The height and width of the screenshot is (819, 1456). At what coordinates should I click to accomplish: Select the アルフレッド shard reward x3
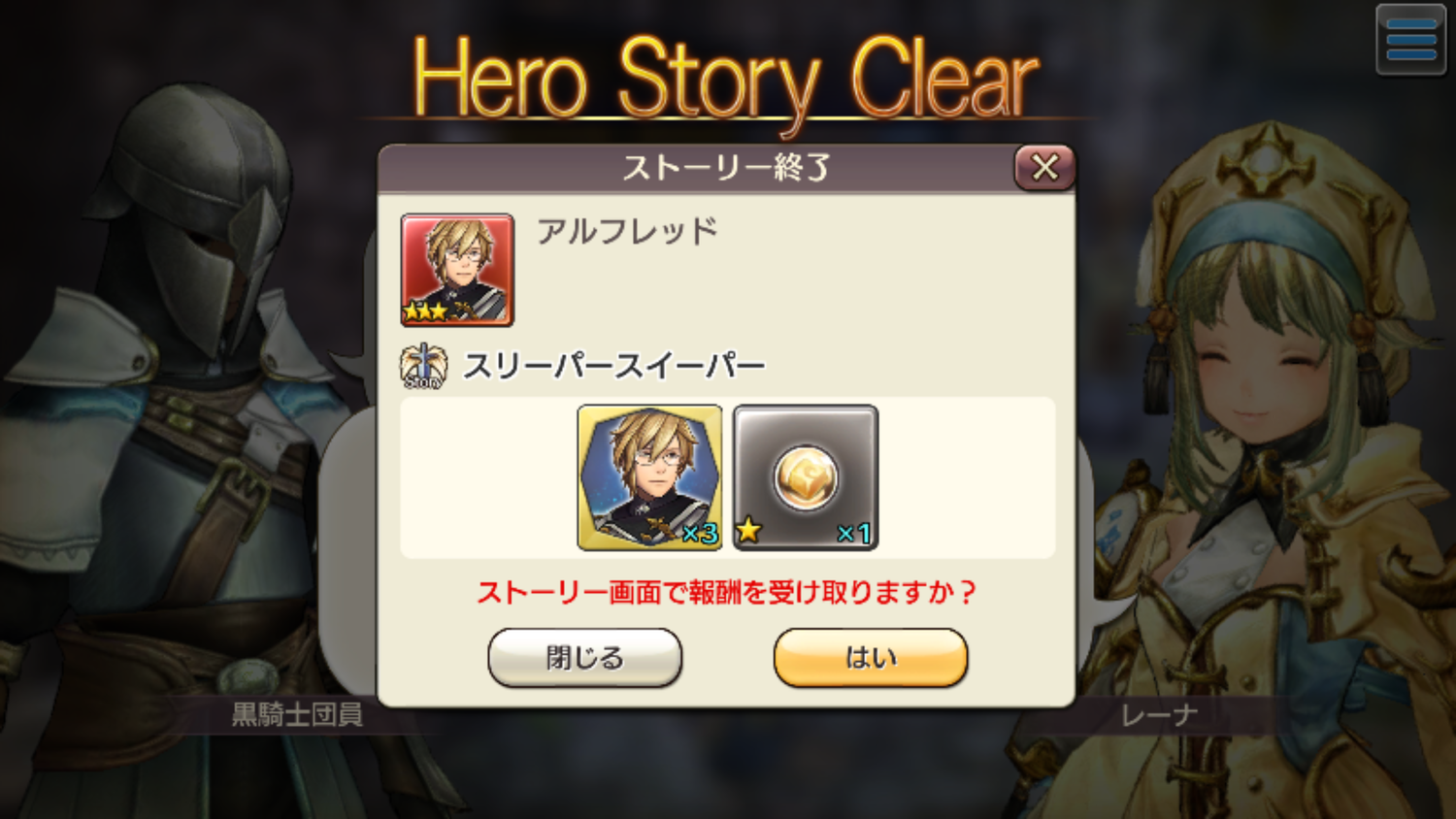coord(649,477)
